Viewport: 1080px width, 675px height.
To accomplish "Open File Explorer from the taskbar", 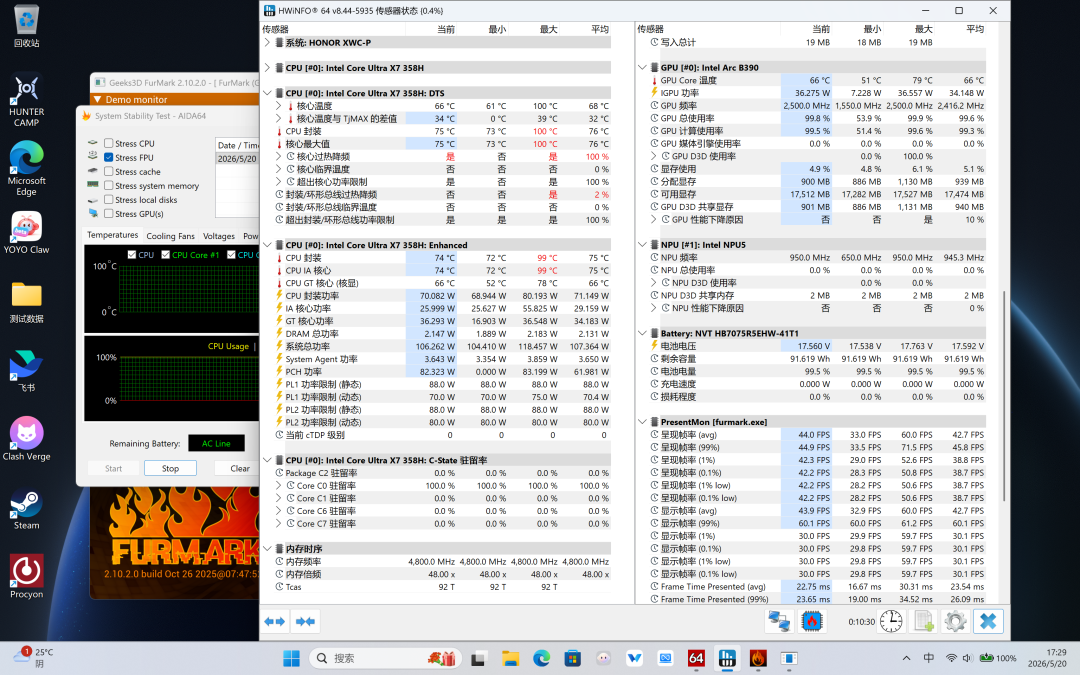I will (x=510, y=658).
